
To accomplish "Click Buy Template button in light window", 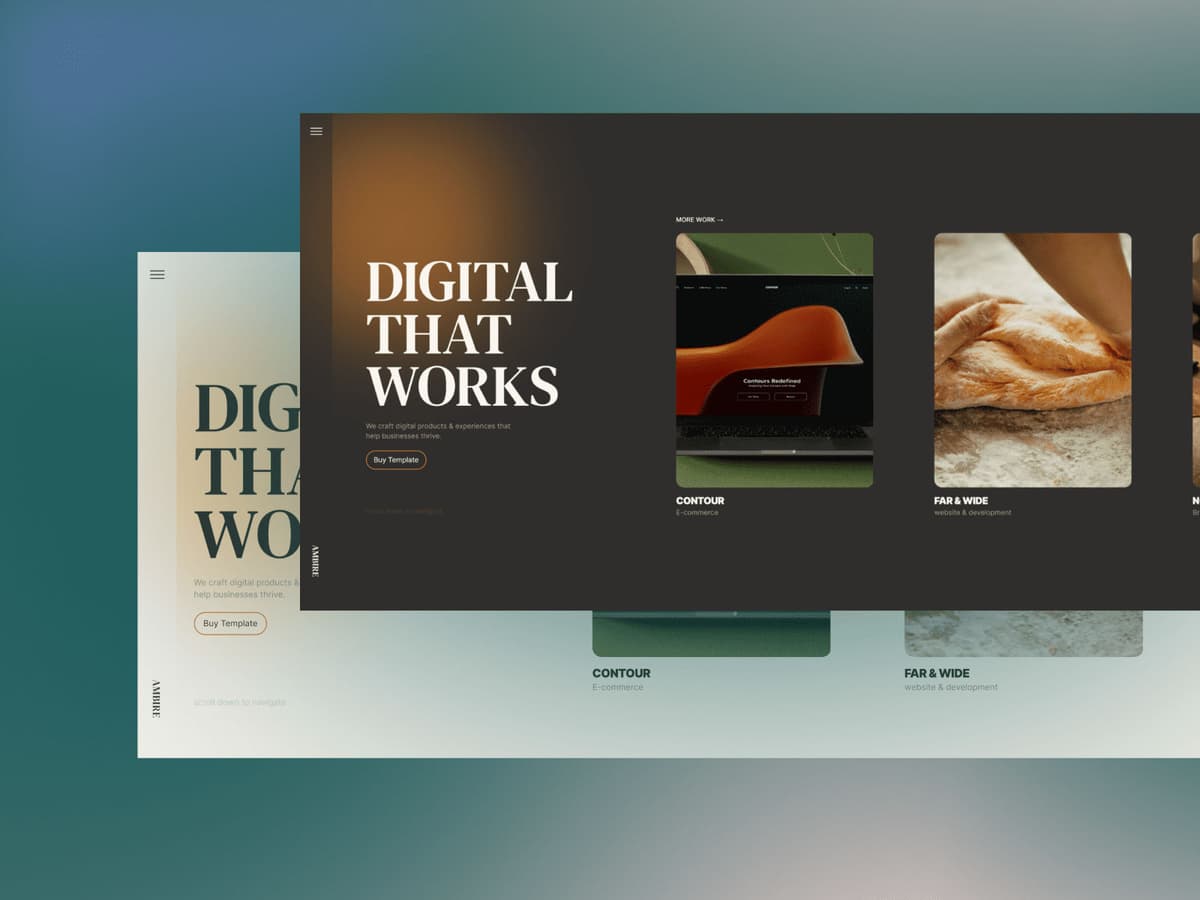I will click(x=230, y=623).
